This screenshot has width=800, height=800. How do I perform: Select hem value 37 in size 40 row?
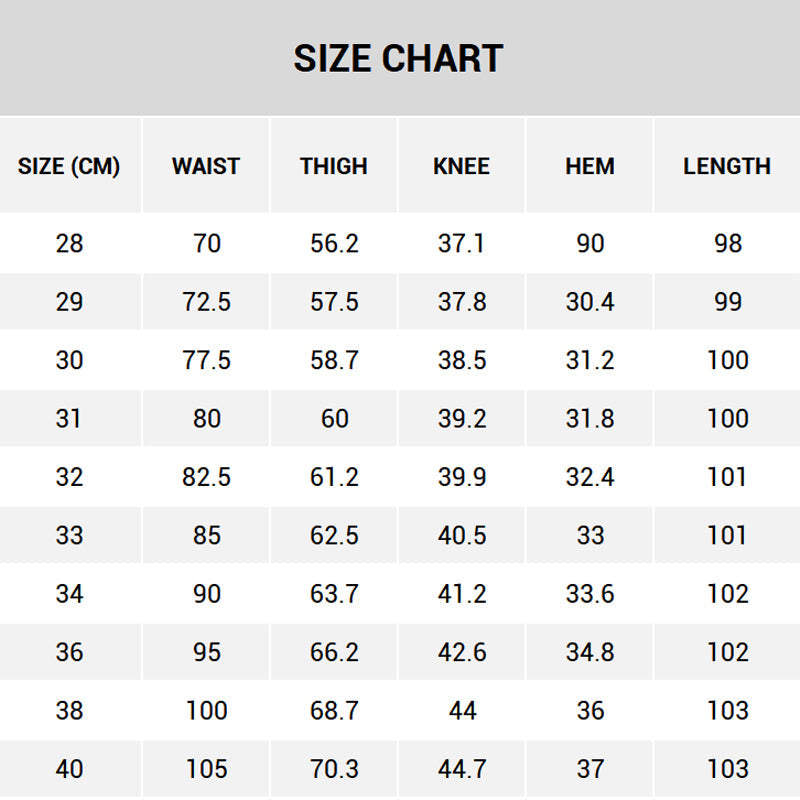pos(590,769)
